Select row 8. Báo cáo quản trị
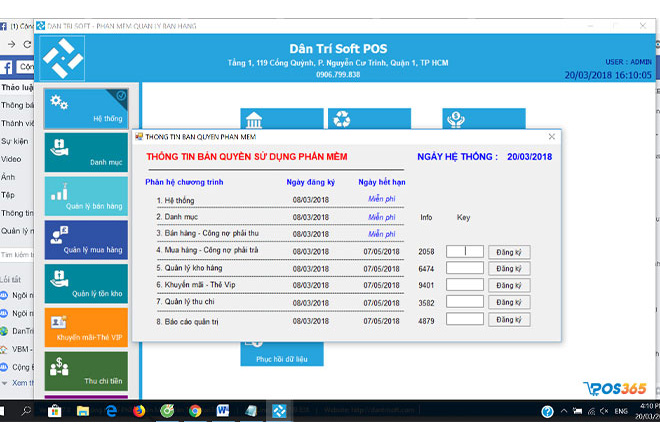The width and height of the screenshot is (660, 440). point(187,321)
